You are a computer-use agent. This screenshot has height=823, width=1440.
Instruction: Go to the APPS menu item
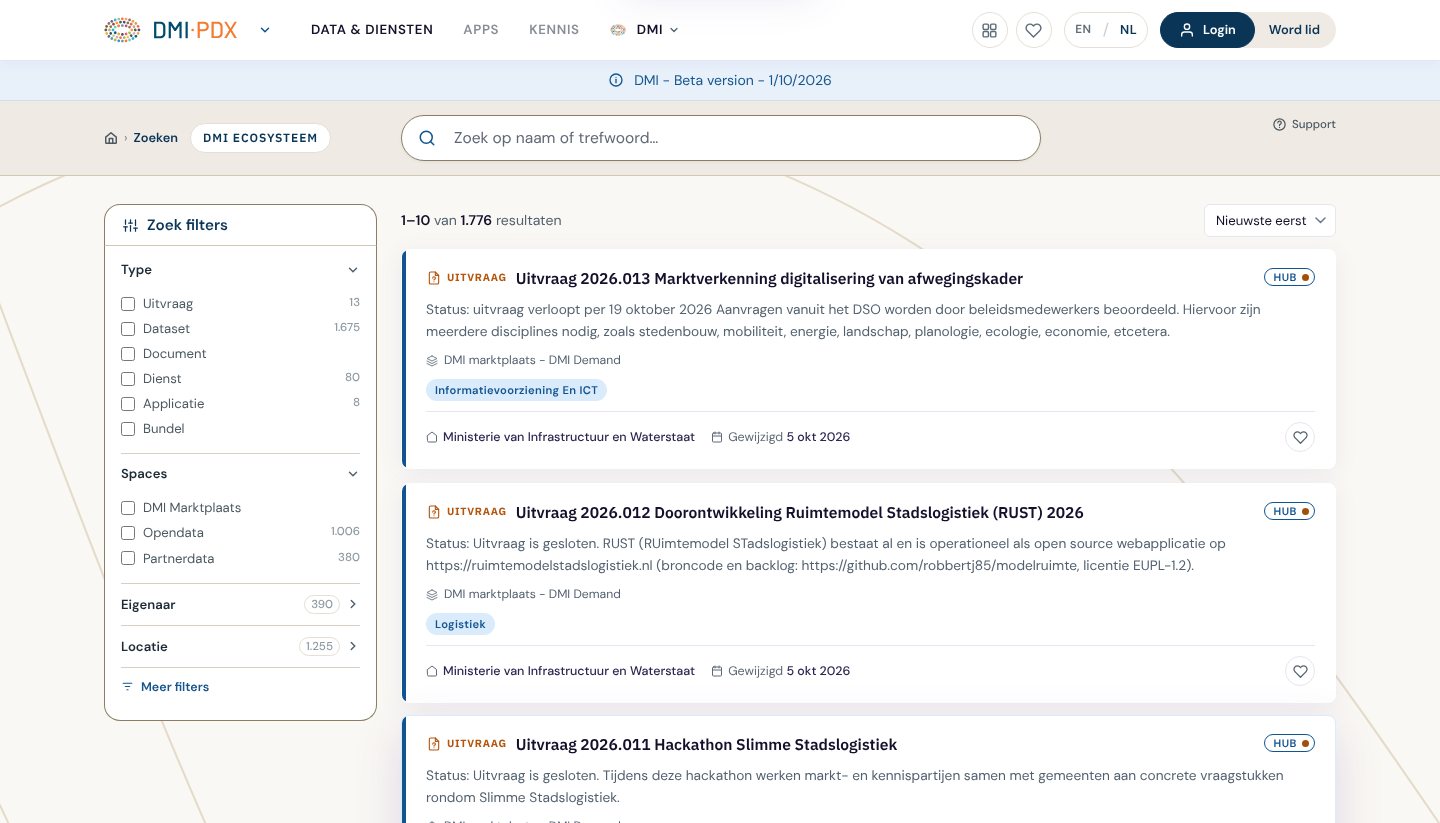(x=481, y=30)
